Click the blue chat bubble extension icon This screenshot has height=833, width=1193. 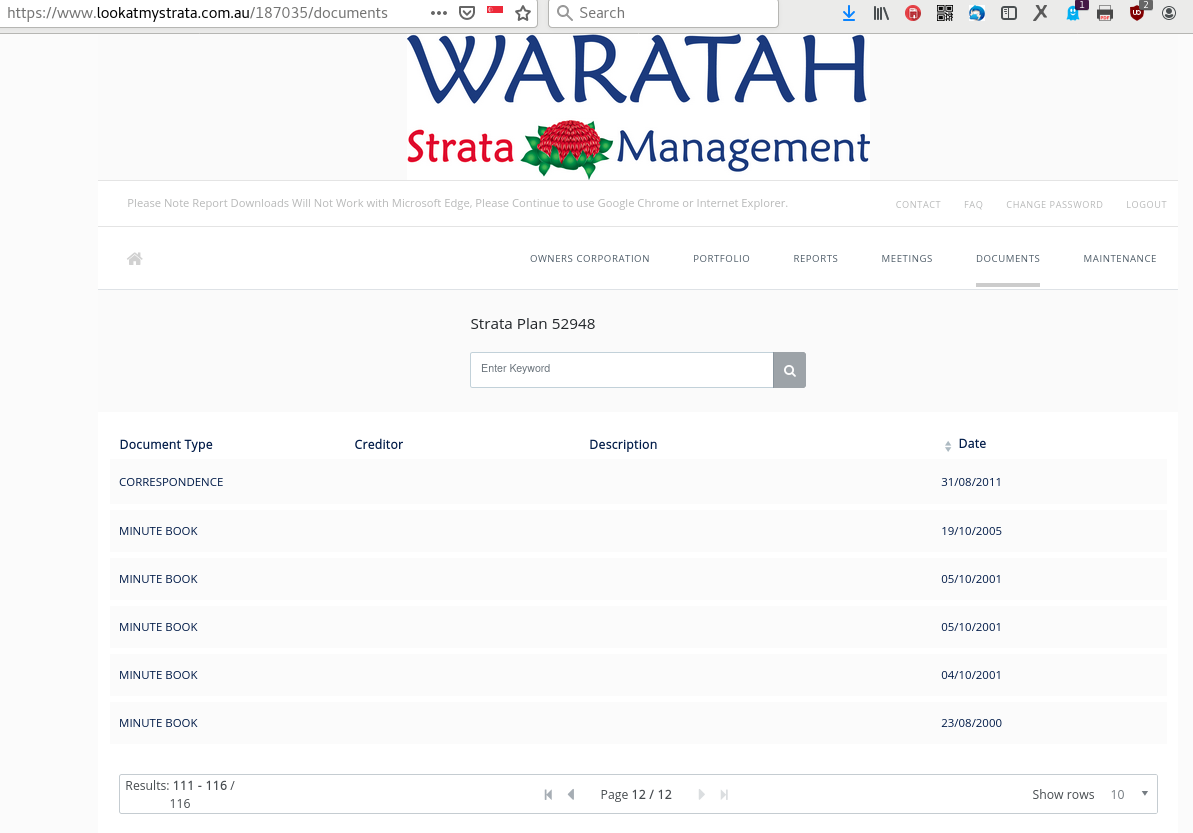[x=977, y=13]
